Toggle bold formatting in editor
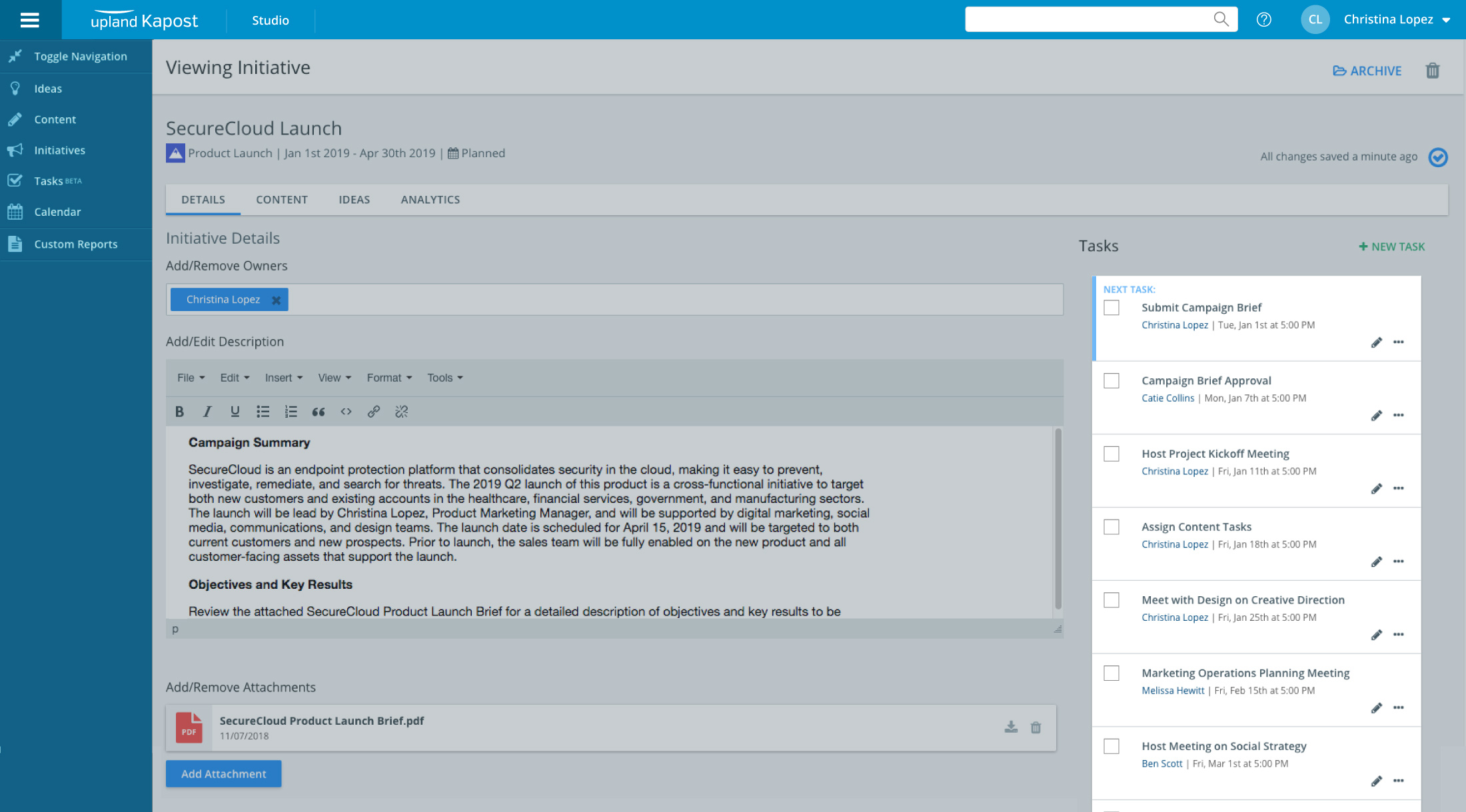 [179, 412]
